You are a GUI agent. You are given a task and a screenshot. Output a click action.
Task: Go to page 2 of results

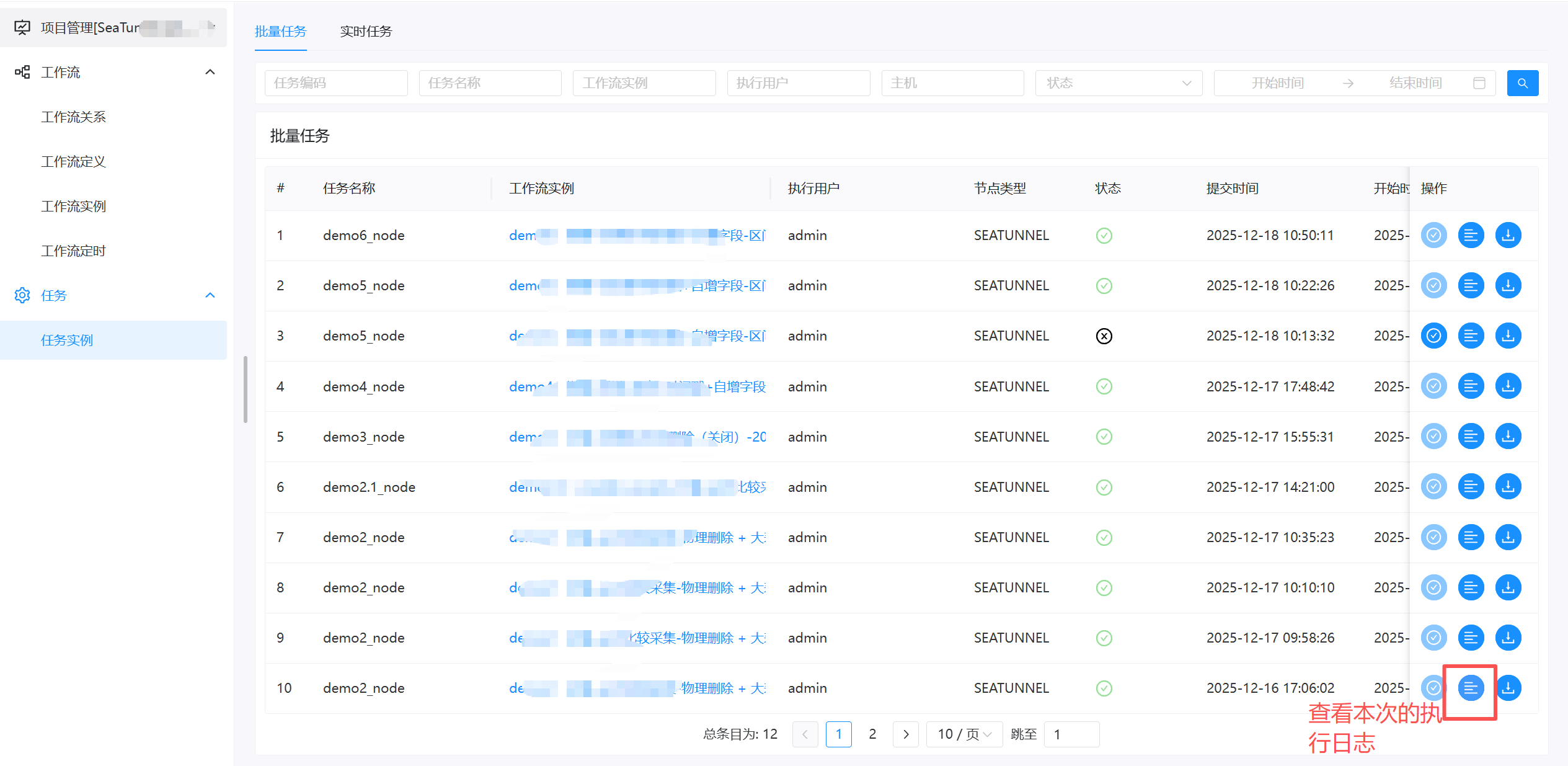(872, 734)
